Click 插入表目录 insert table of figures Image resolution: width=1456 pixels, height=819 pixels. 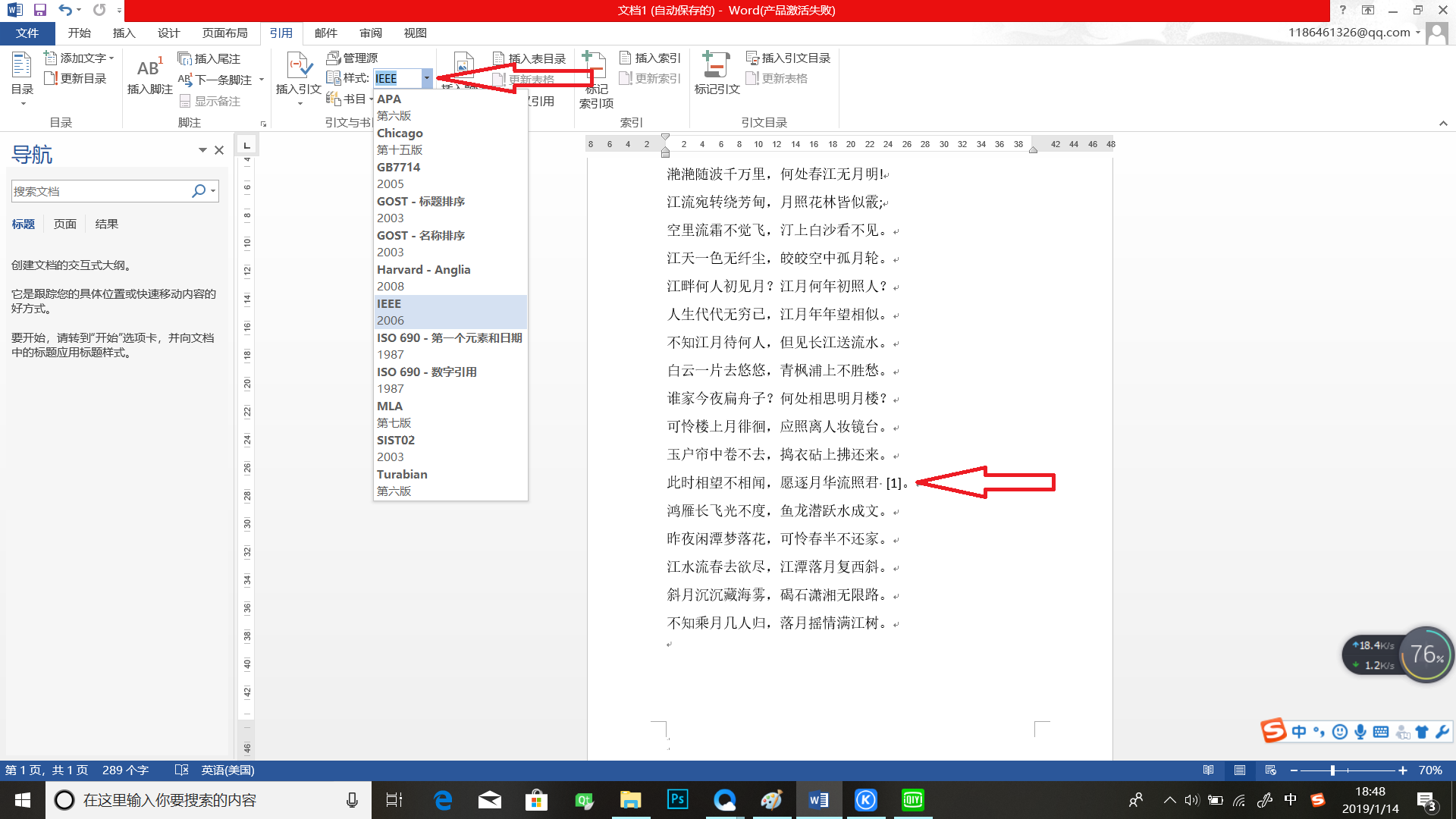click(x=529, y=58)
